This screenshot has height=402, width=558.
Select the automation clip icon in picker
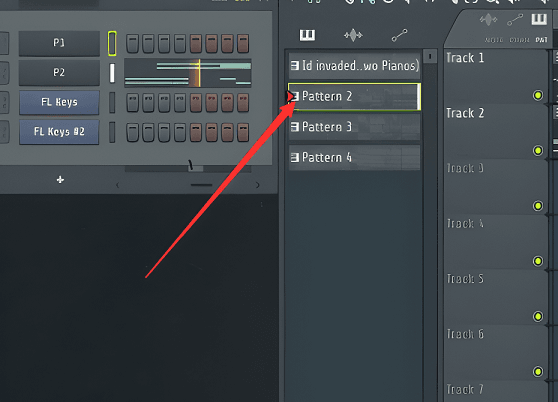[399, 35]
